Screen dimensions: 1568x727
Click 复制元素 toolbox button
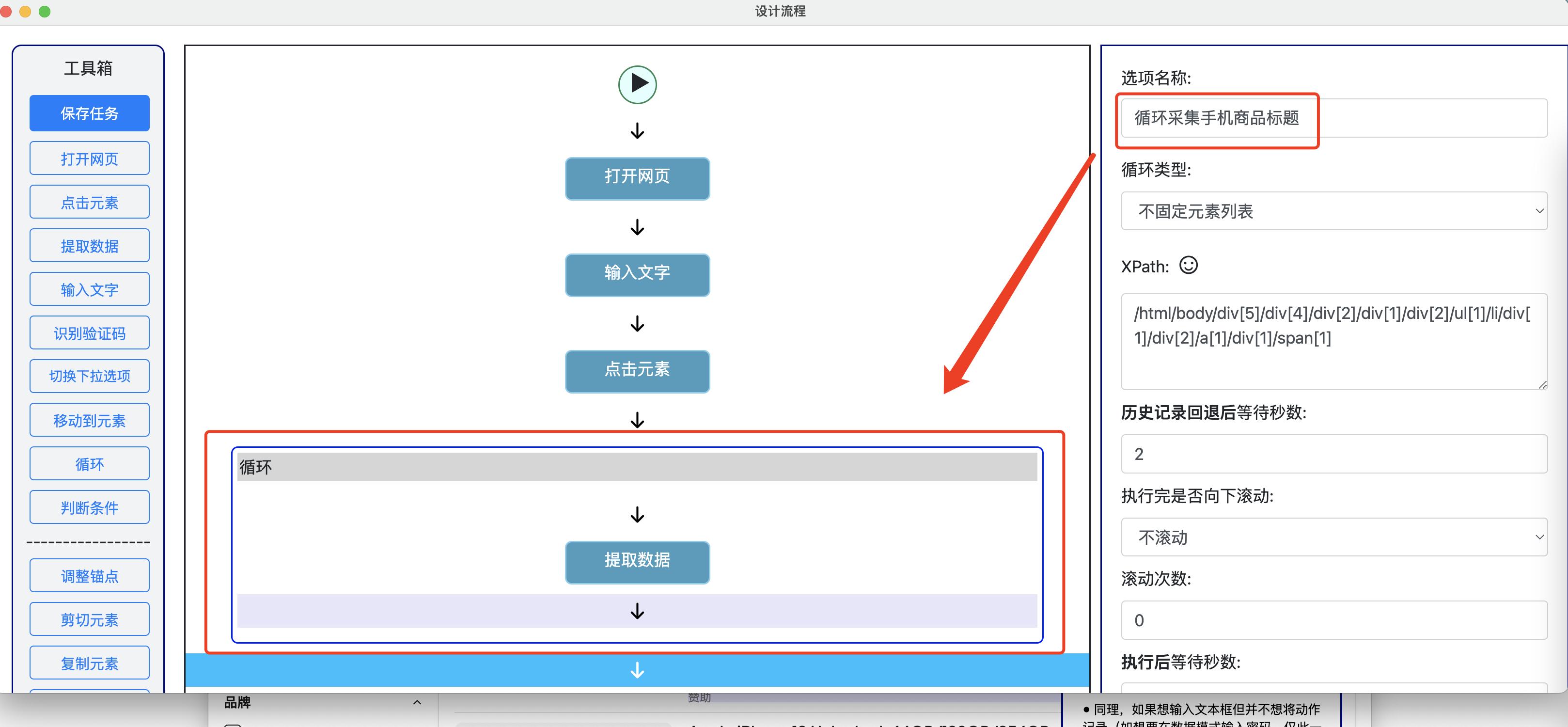[90, 663]
